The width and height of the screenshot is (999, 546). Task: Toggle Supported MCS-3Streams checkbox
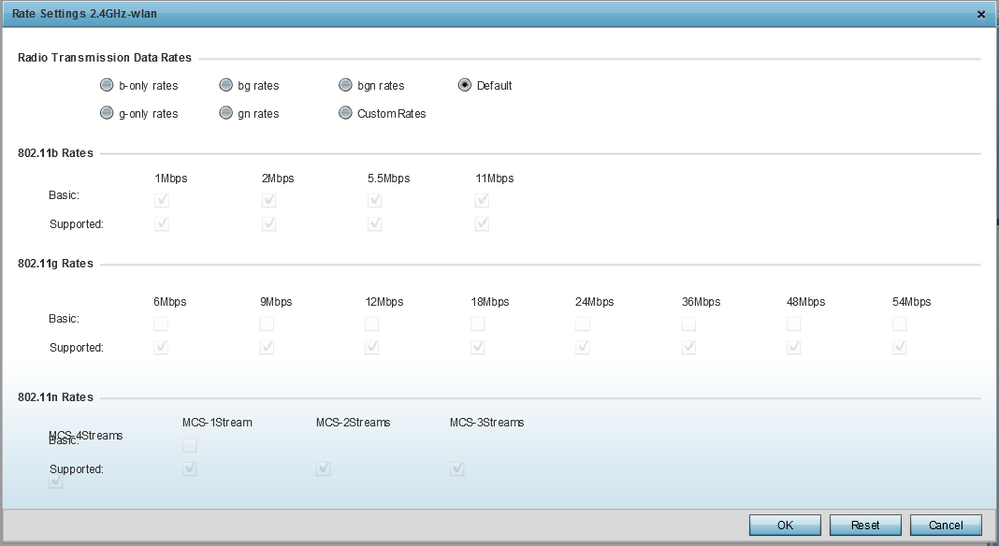[x=457, y=468]
